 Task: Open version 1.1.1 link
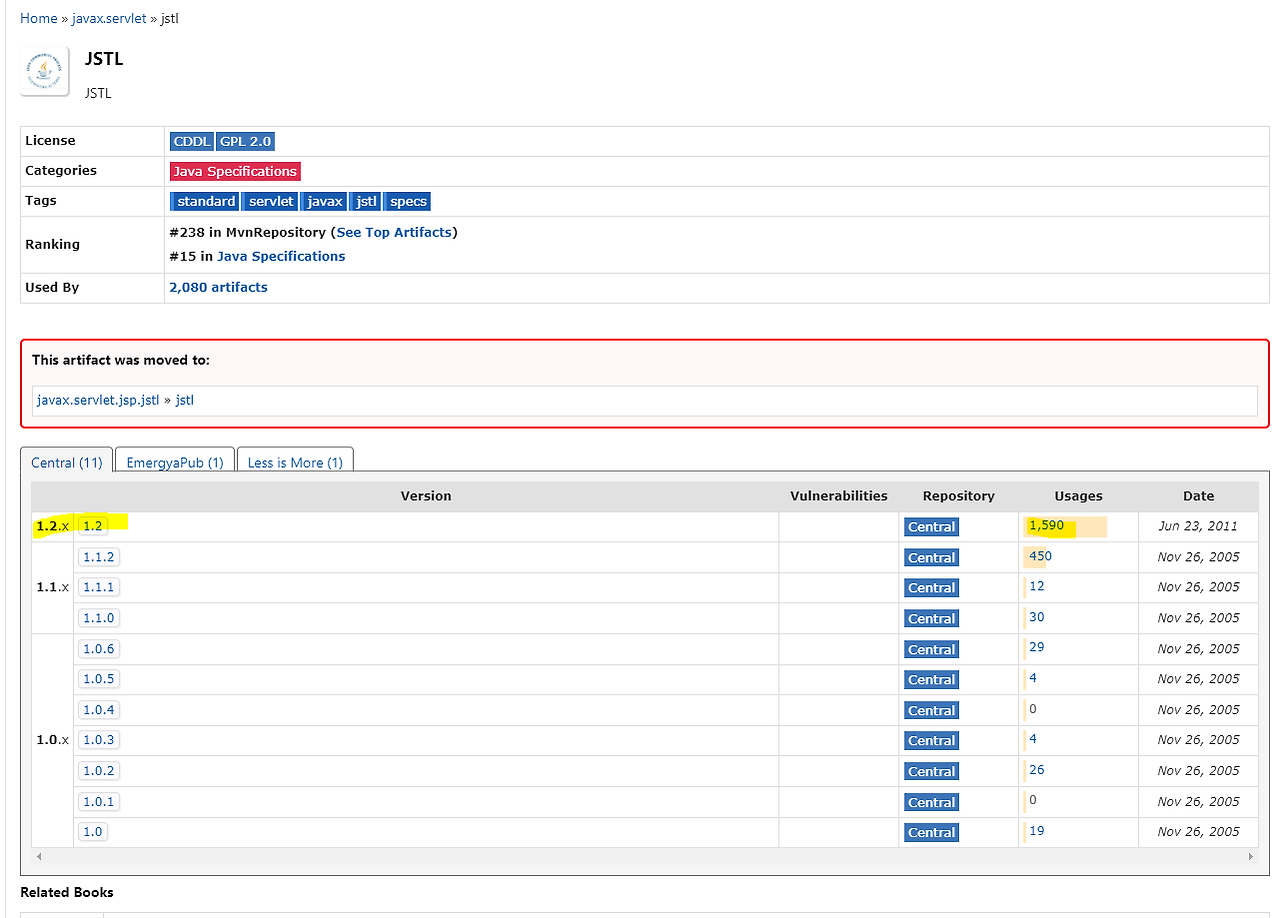point(99,587)
